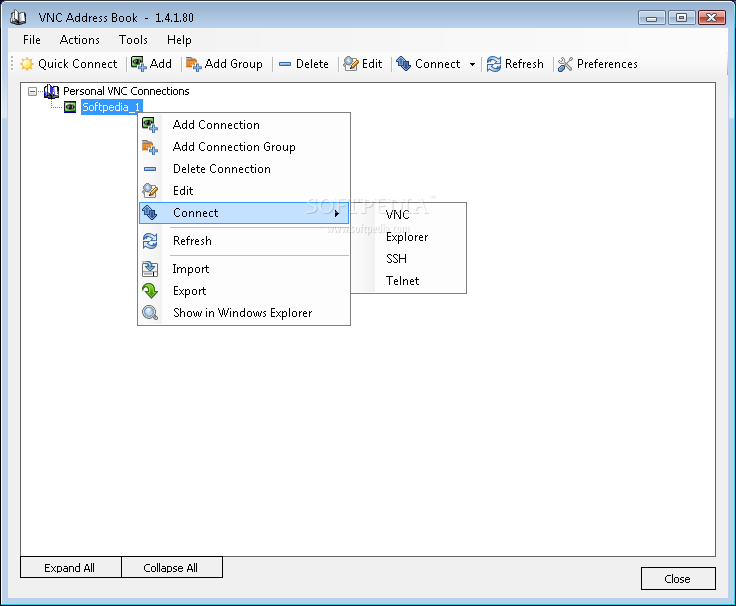Select Delete Connection in context menu
Image resolution: width=736 pixels, height=606 pixels.
(244, 169)
